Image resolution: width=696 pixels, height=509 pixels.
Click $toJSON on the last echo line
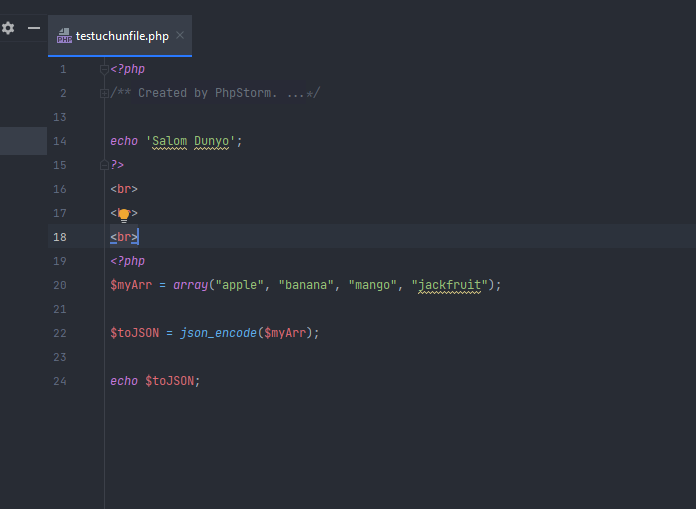170,381
